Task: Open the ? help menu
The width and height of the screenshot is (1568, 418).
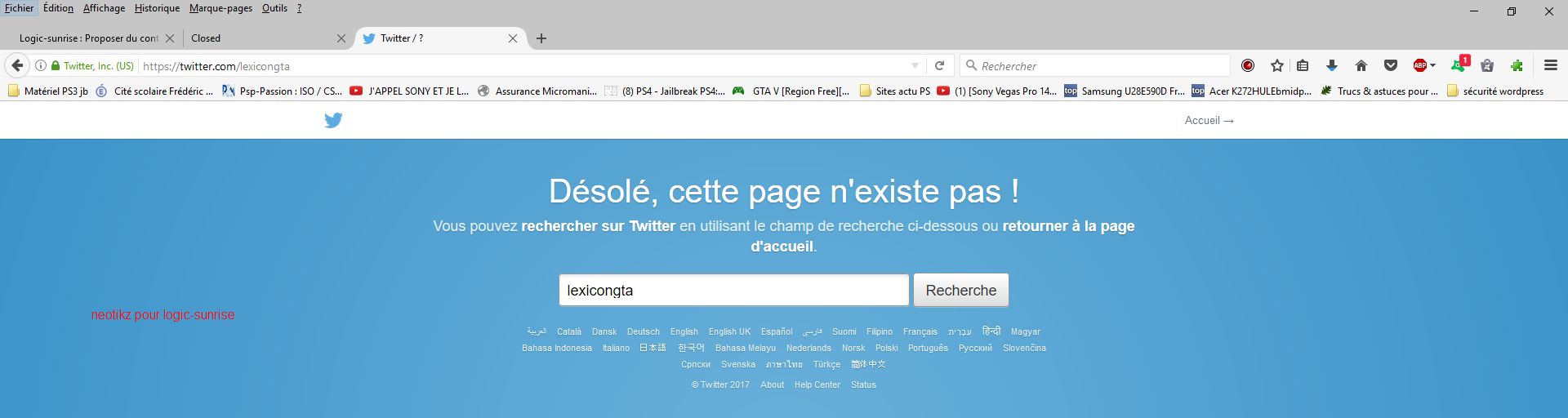Action: click(x=299, y=8)
